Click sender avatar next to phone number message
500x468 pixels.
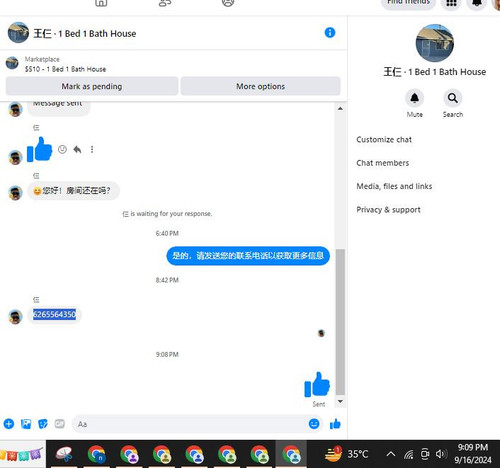pos(15,316)
